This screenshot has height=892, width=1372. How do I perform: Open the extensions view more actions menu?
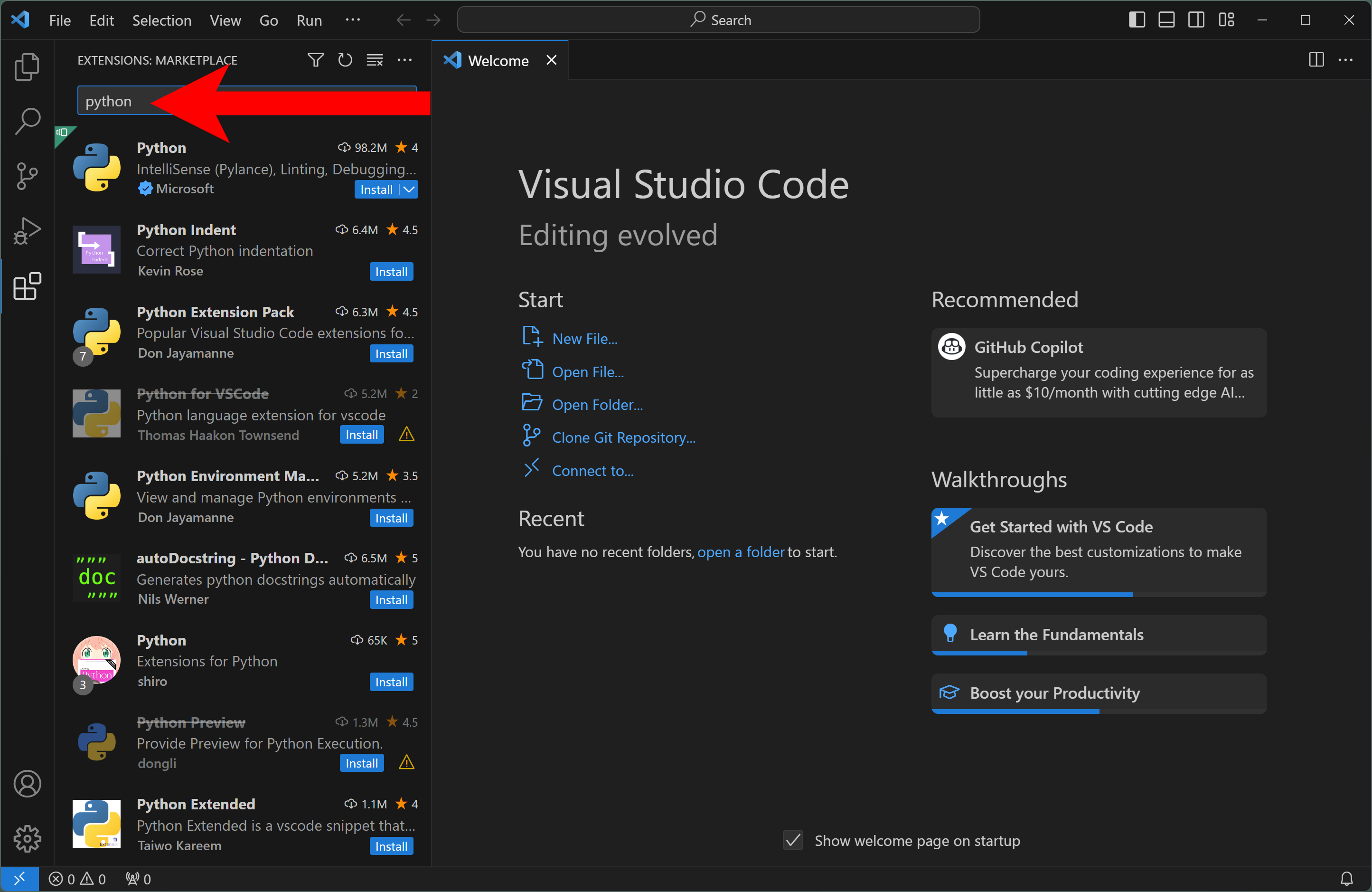pyautogui.click(x=404, y=60)
